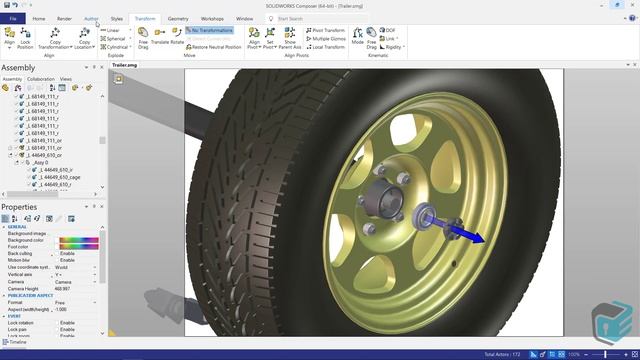This screenshot has width=640, height=360.
Task: Toggle Lock pan Enable checkbox
Action: pos(57,329)
